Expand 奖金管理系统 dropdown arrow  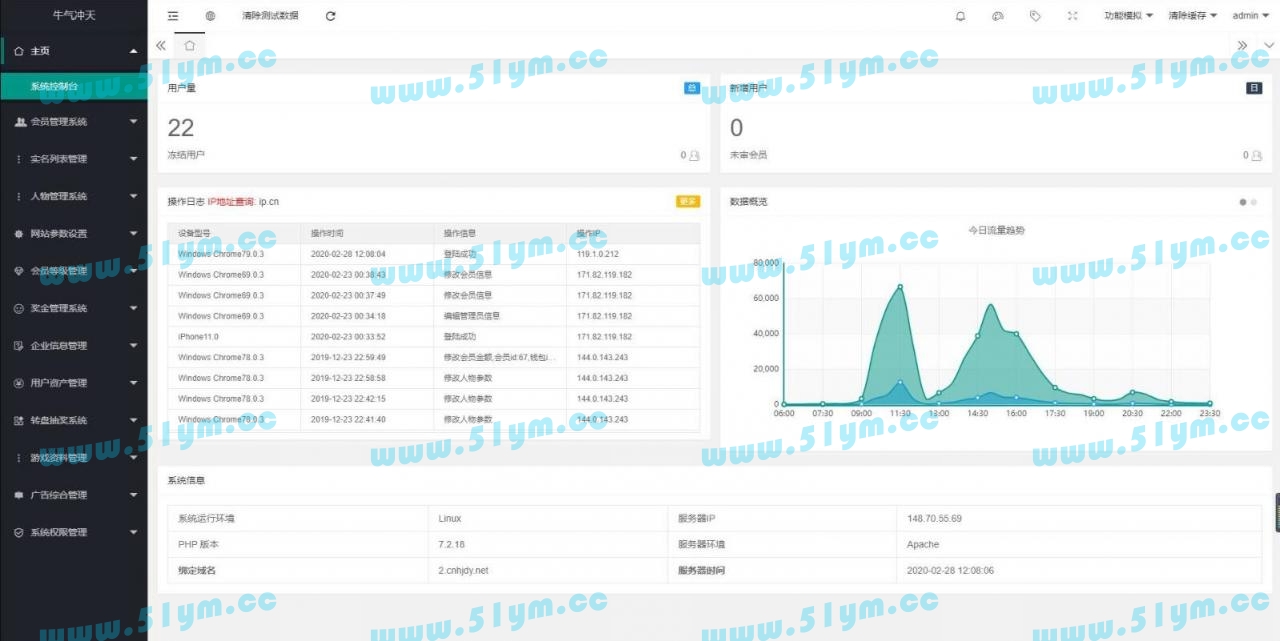[134, 308]
